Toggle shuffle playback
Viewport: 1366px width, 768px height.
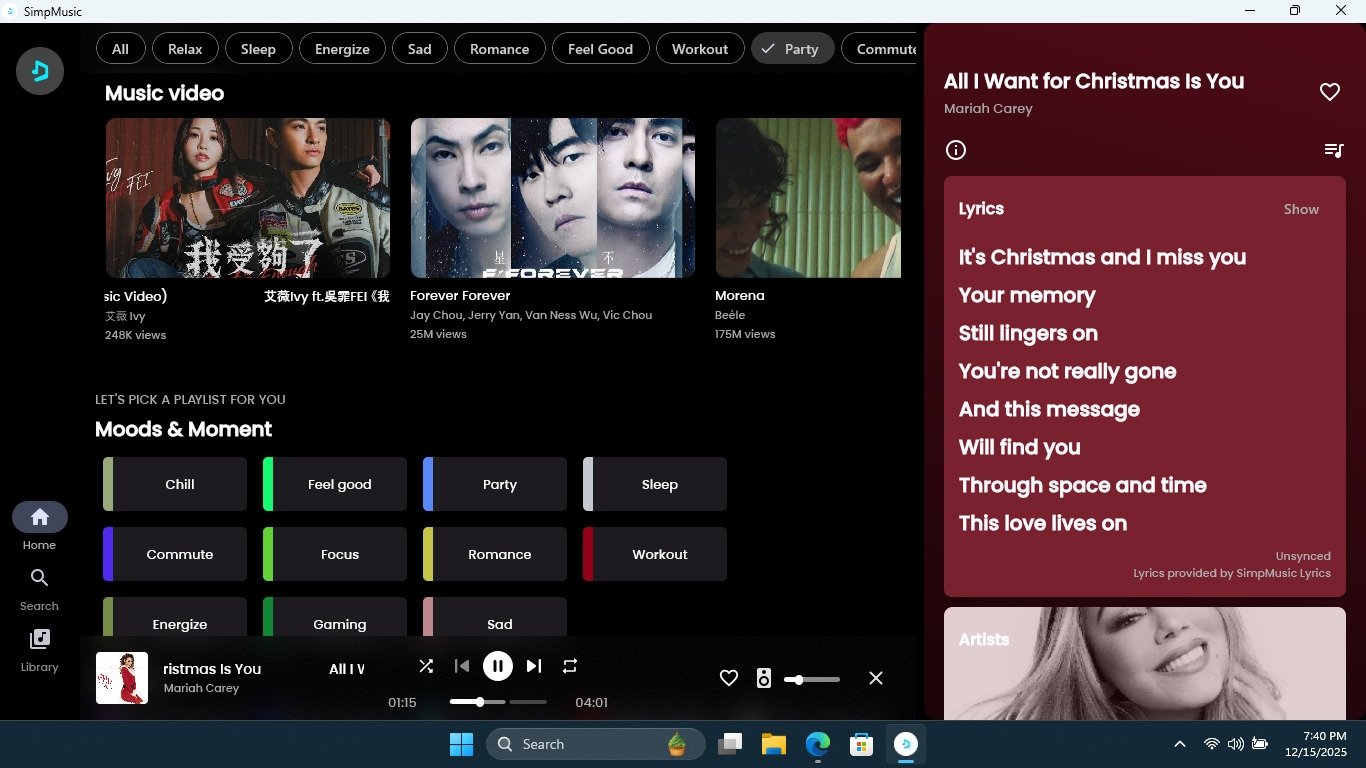coord(426,666)
